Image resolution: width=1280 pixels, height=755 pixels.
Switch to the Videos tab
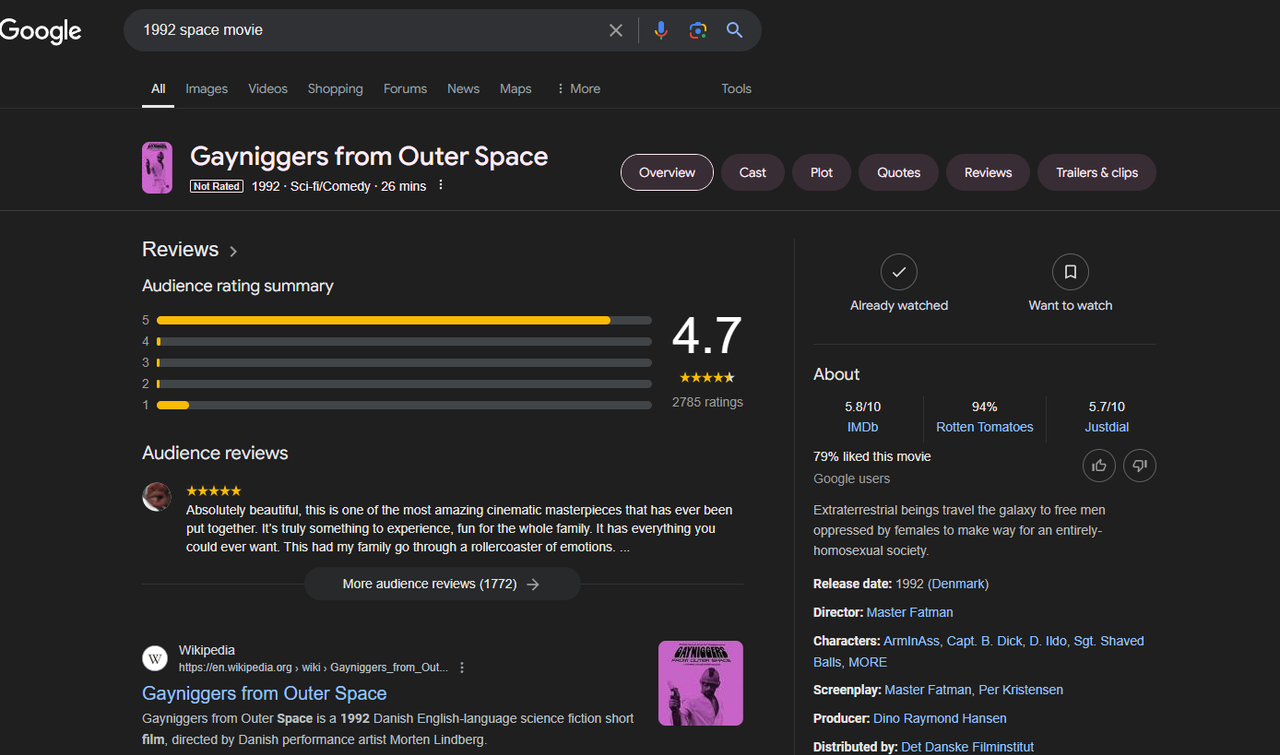coord(268,89)
